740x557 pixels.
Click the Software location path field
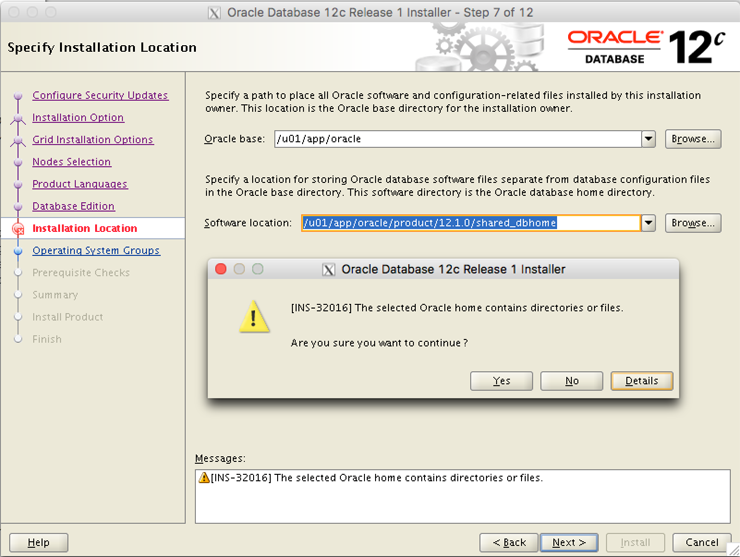click(471, 223)
